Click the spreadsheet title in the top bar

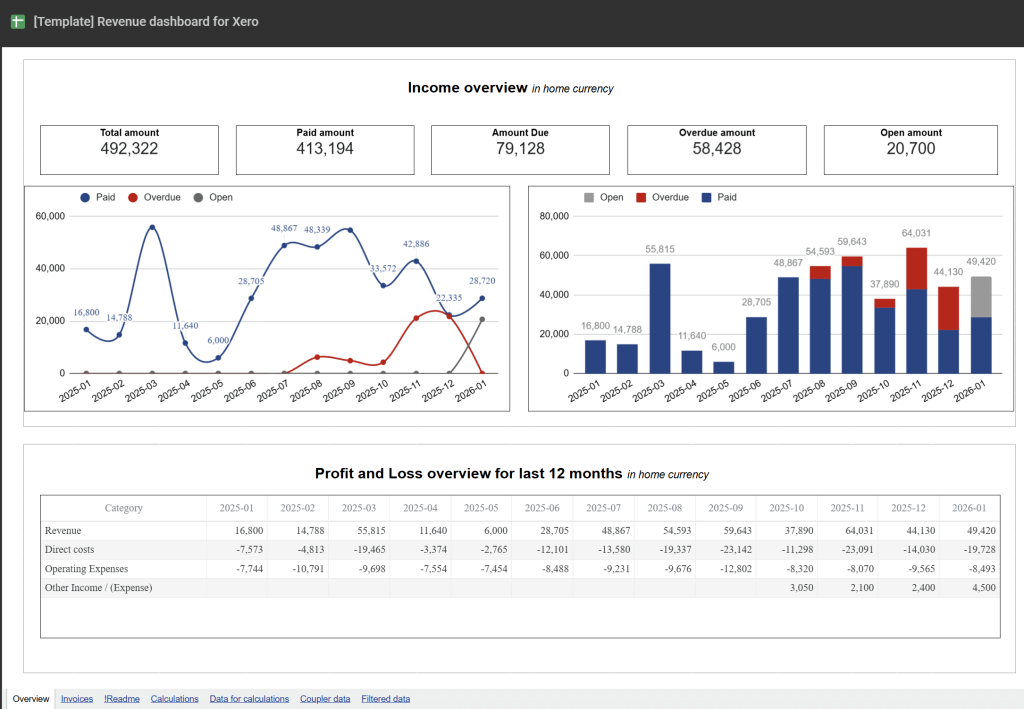pos(145,20)
